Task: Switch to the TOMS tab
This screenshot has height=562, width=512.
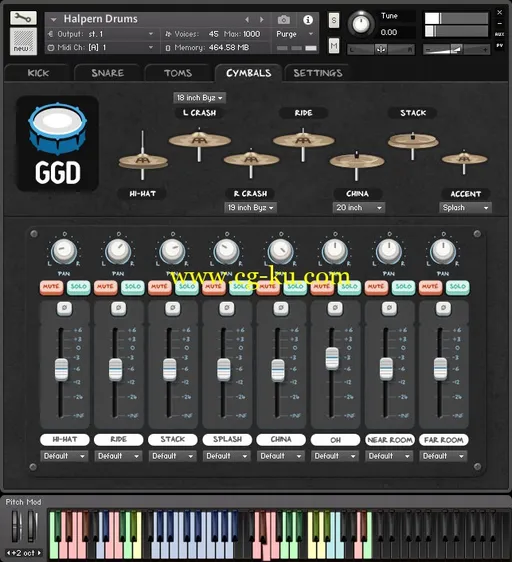Action: [x=178, y=73]
